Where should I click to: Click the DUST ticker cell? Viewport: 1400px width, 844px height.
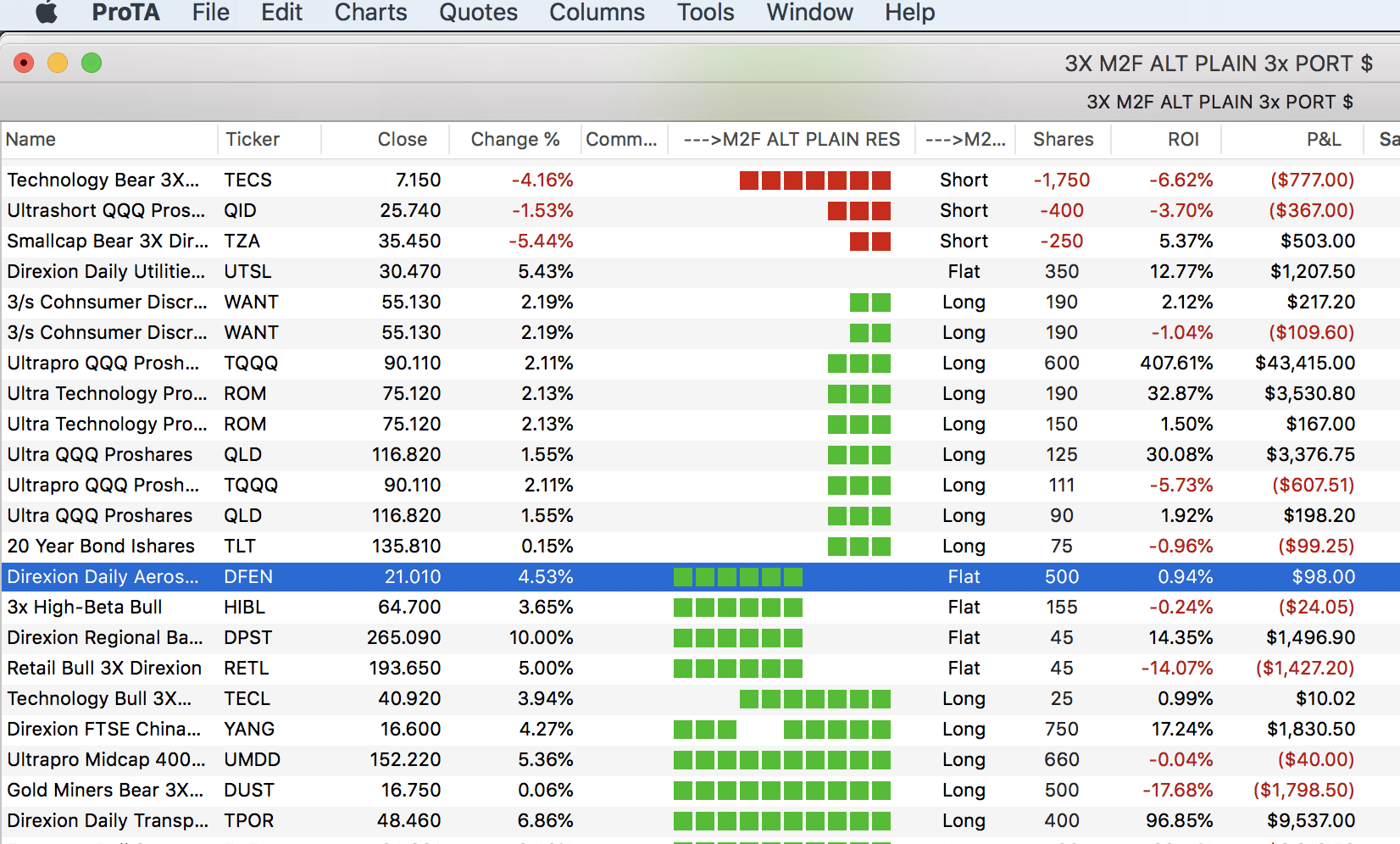(249, 791)
